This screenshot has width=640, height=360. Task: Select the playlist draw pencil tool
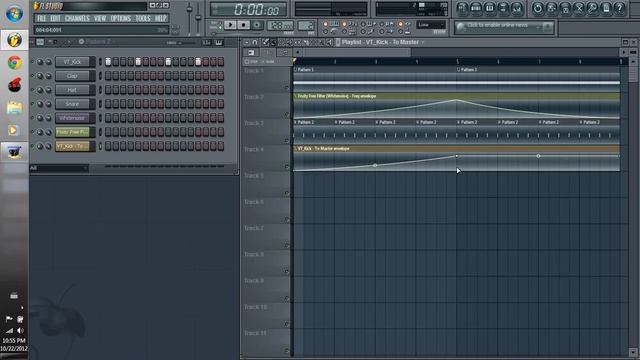[265, 42]
